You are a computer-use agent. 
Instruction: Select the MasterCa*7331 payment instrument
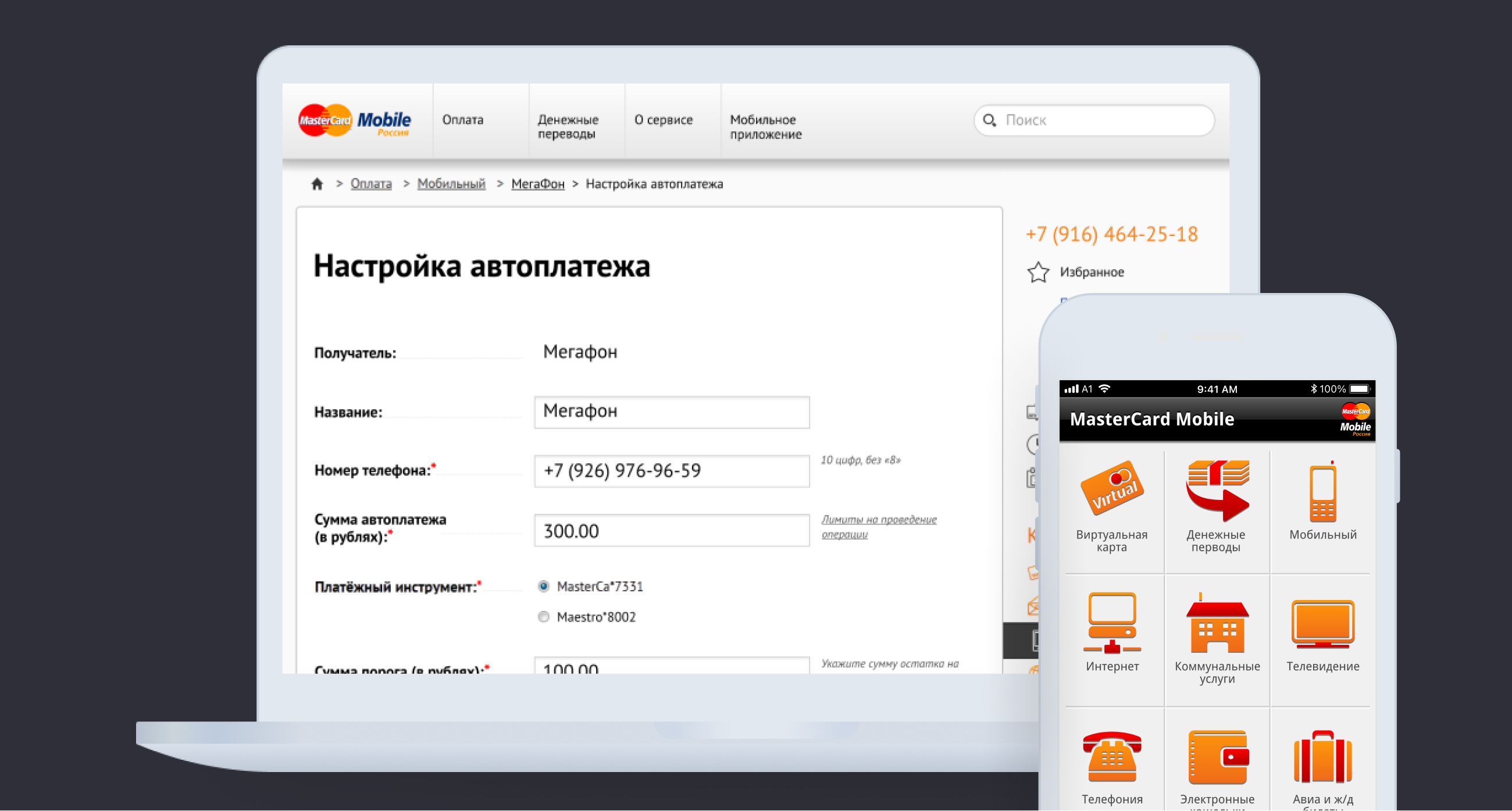[543, 585]
